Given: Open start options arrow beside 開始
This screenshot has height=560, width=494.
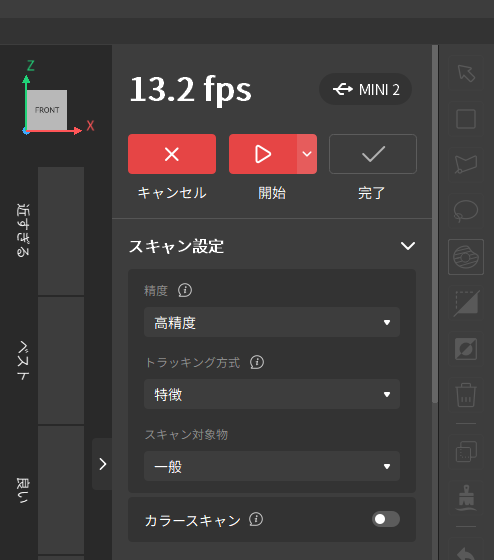Looking at the screenshot, I should tap(307, 154).
